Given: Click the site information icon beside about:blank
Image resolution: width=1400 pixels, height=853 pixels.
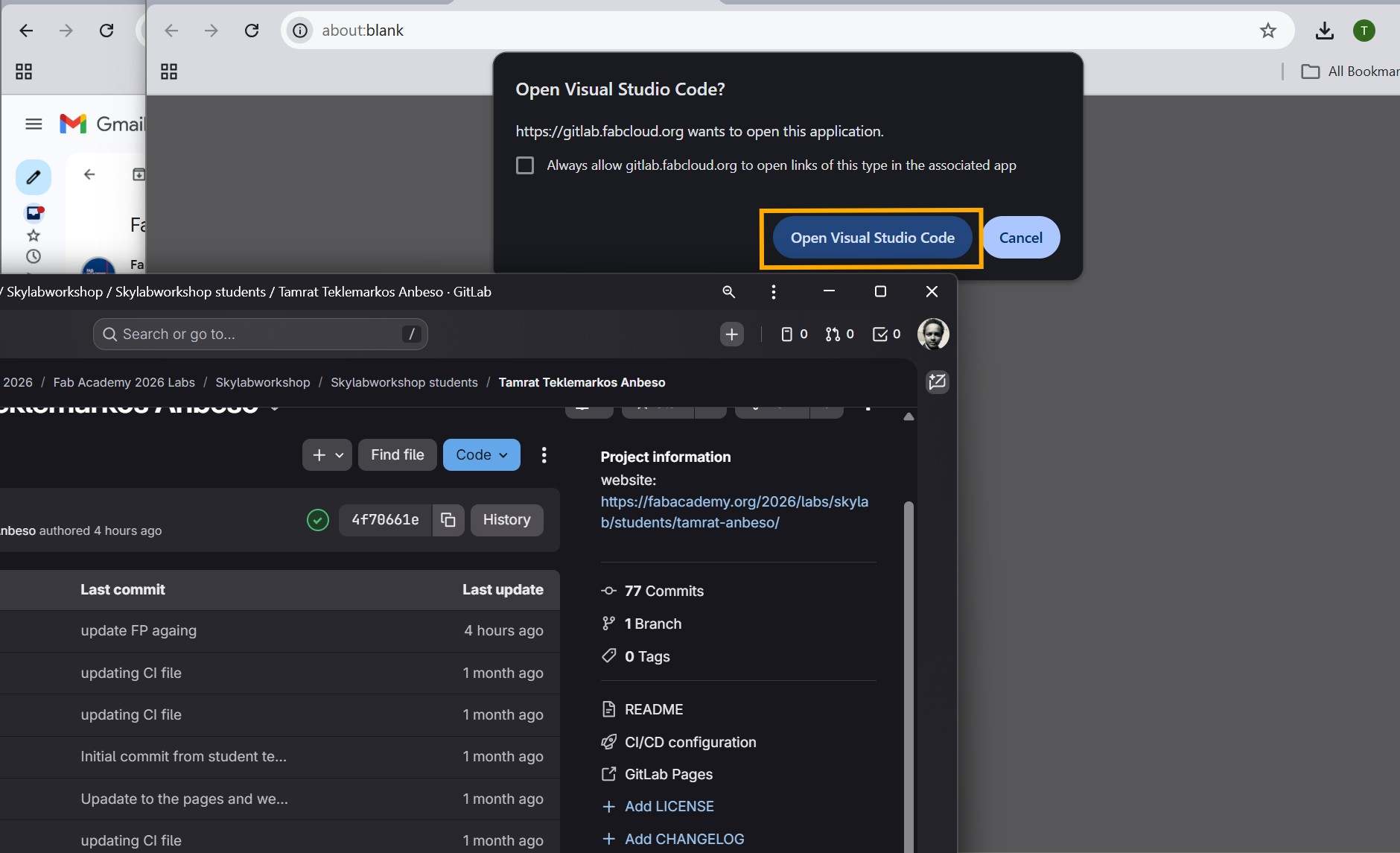Looking at the screenshot, I should (x=300, y=31).
